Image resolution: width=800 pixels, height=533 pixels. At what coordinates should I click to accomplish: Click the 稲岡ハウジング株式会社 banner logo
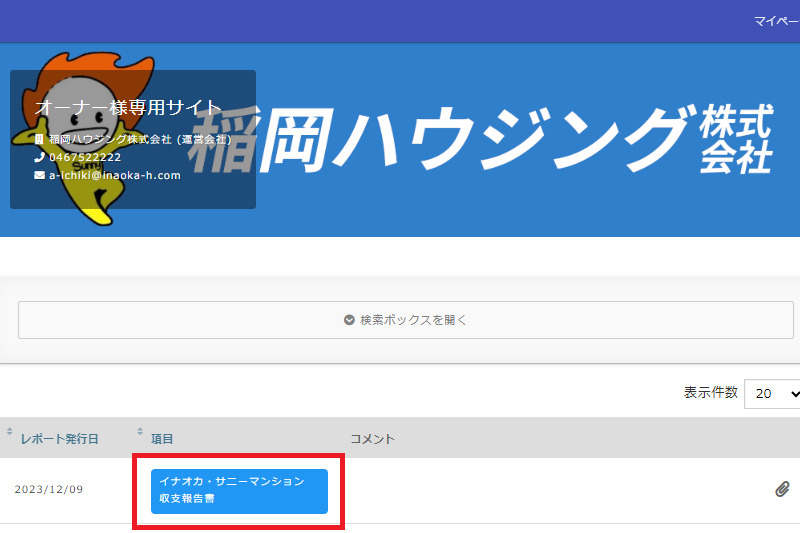point(481,139)
